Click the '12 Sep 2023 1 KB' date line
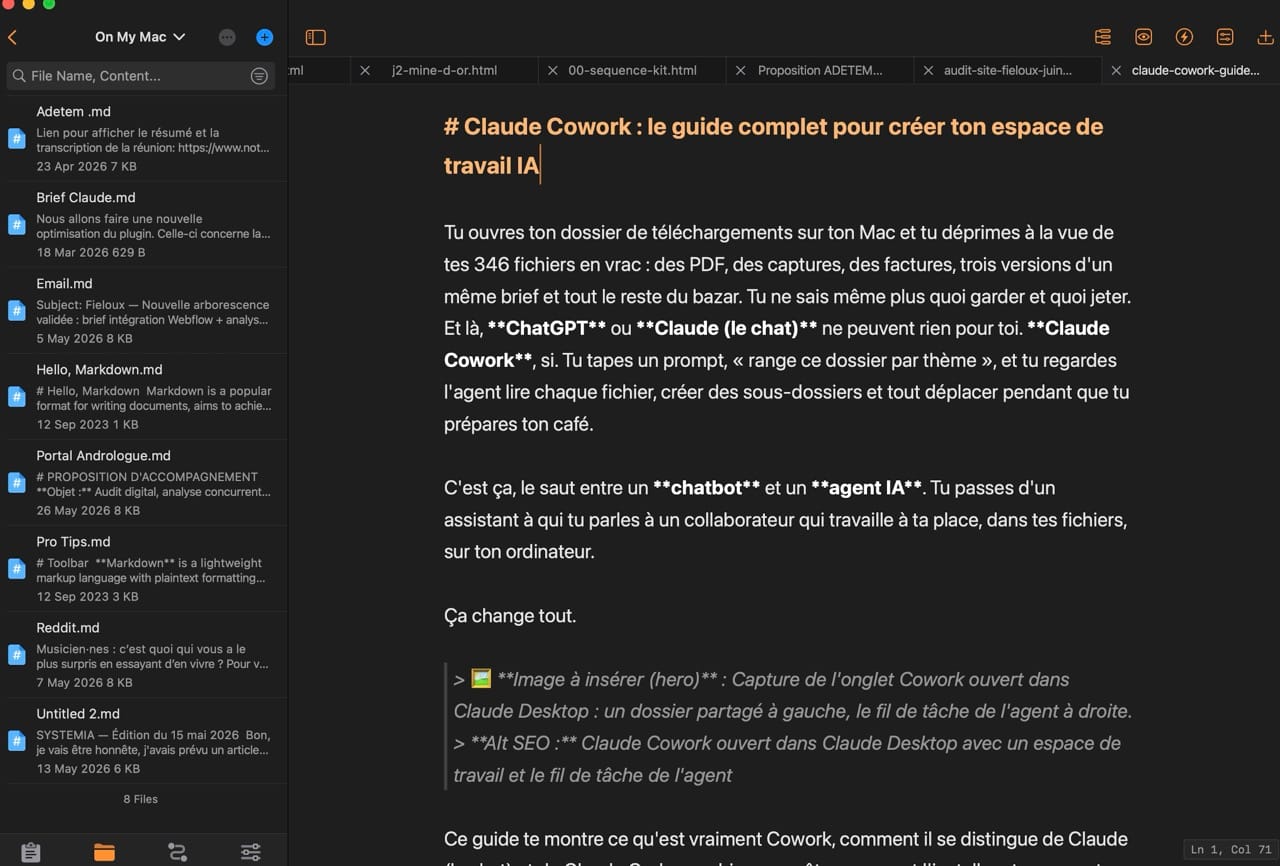The height and width of the screenshot is (866, 1280). click(x=86, y=424)
